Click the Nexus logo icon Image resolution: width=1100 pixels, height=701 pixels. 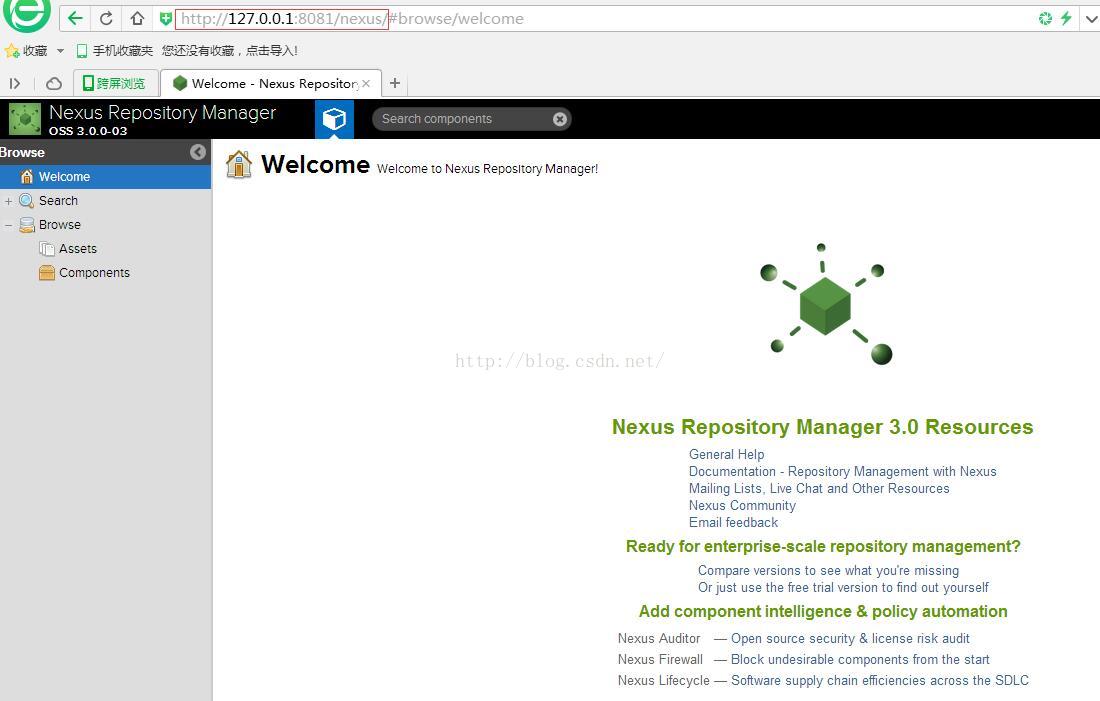tap(25, 119)
